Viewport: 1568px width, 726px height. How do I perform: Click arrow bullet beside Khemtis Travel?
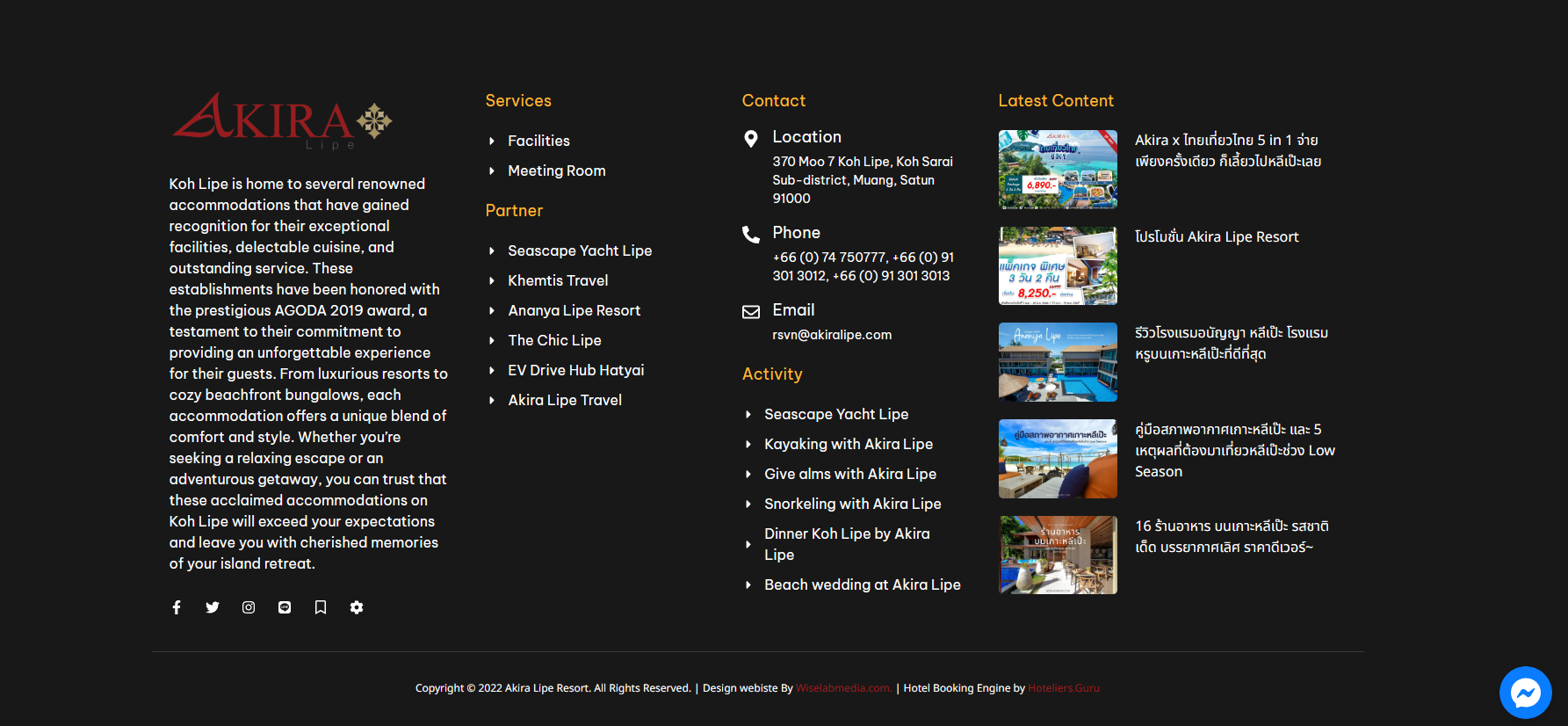coord(492,280)
